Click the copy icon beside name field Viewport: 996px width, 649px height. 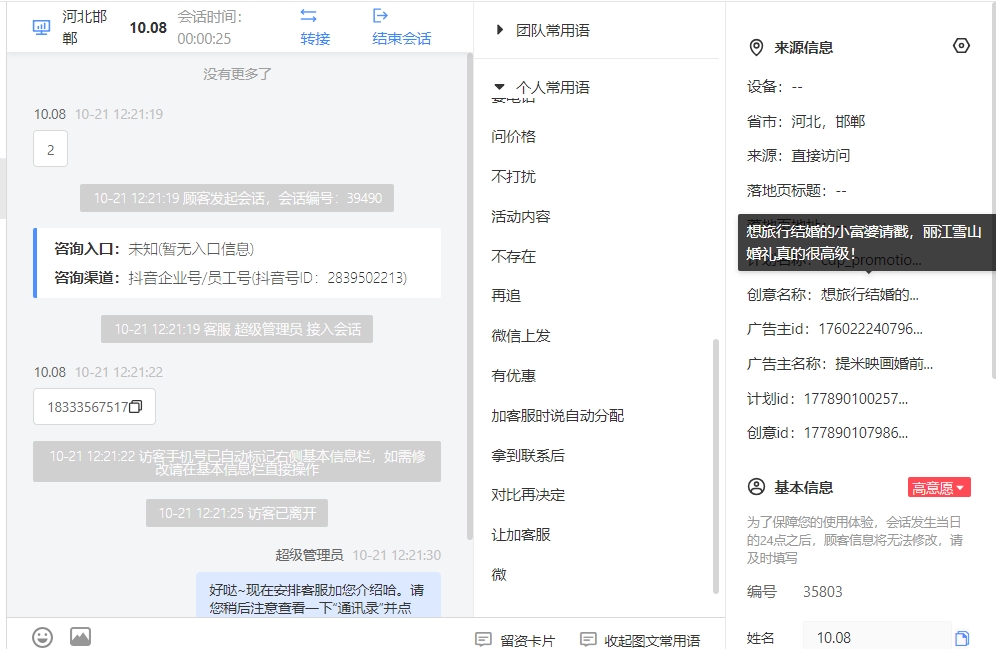[962, 638]
